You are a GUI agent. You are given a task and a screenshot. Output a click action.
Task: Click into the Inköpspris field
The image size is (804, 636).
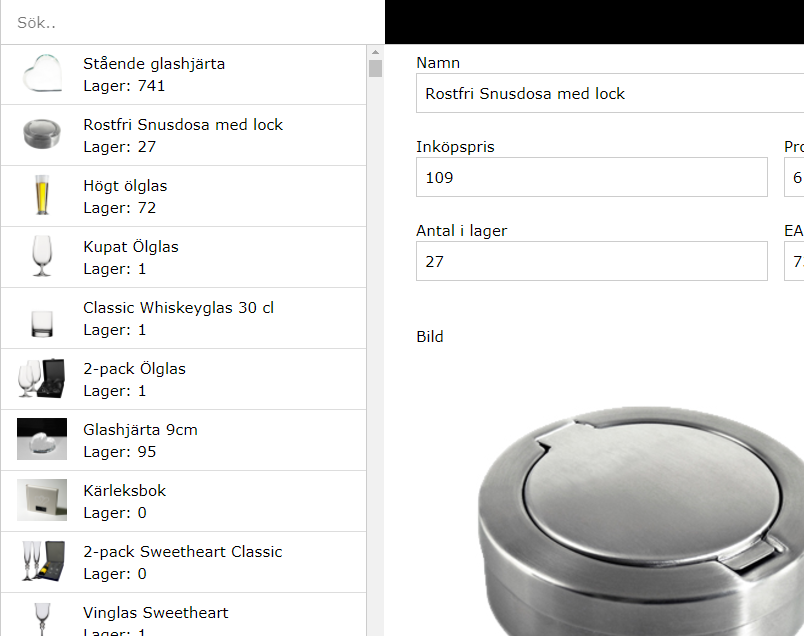[x=592, y=177]
